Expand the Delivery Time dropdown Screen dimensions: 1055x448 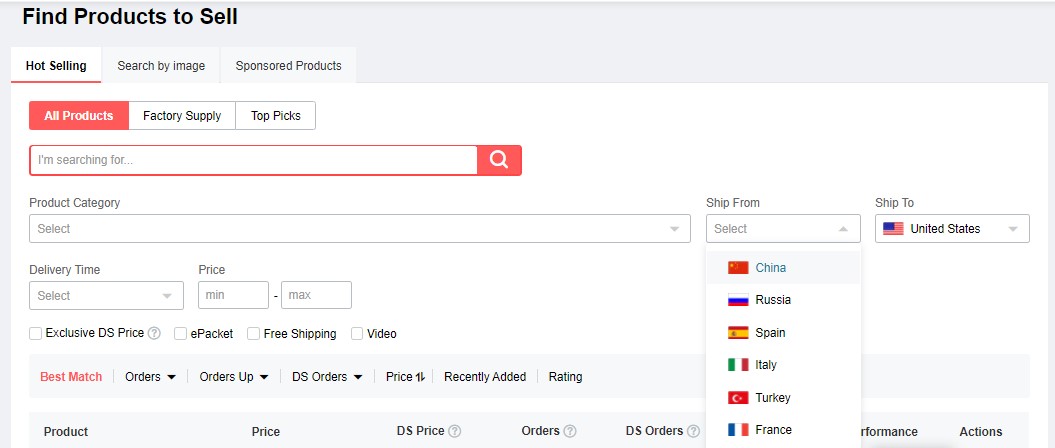pyautogui.click(x=106, y=296)
